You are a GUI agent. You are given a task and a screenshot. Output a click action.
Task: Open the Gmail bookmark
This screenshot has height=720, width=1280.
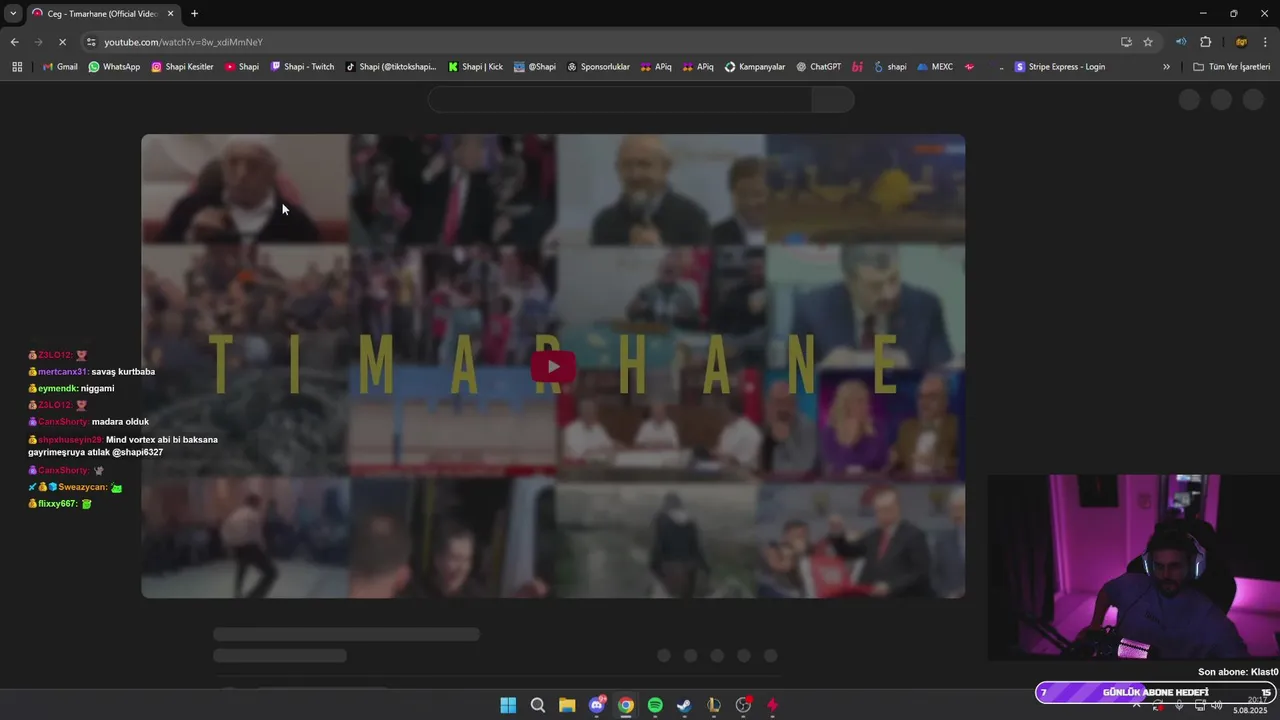[x=60, y=67]
